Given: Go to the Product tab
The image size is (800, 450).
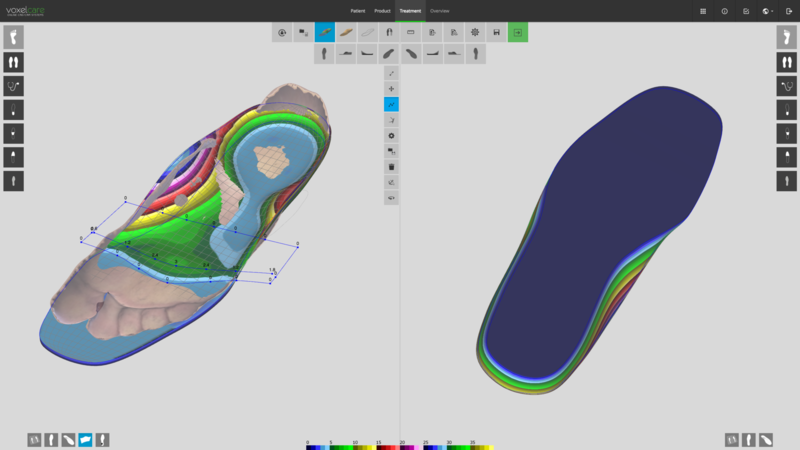Looking at the screenshot, I should pos(382,11).
